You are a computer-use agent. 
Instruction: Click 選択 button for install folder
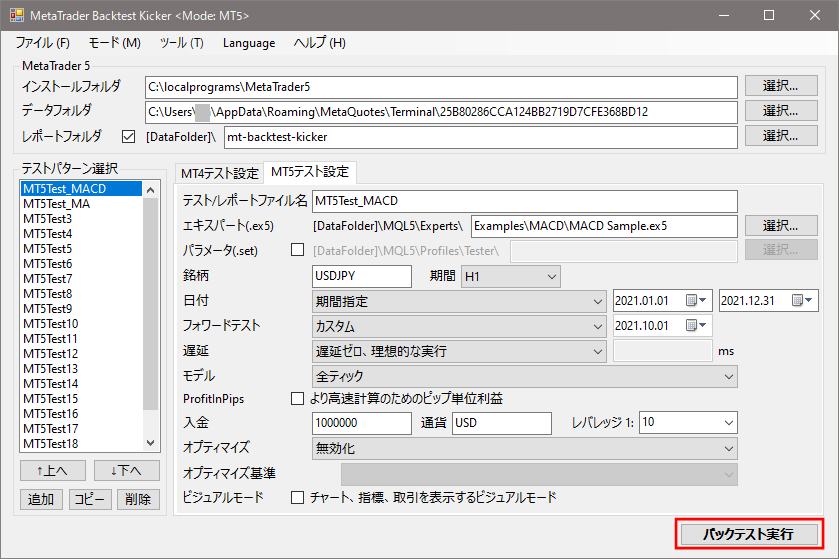(x=781, y=86)
